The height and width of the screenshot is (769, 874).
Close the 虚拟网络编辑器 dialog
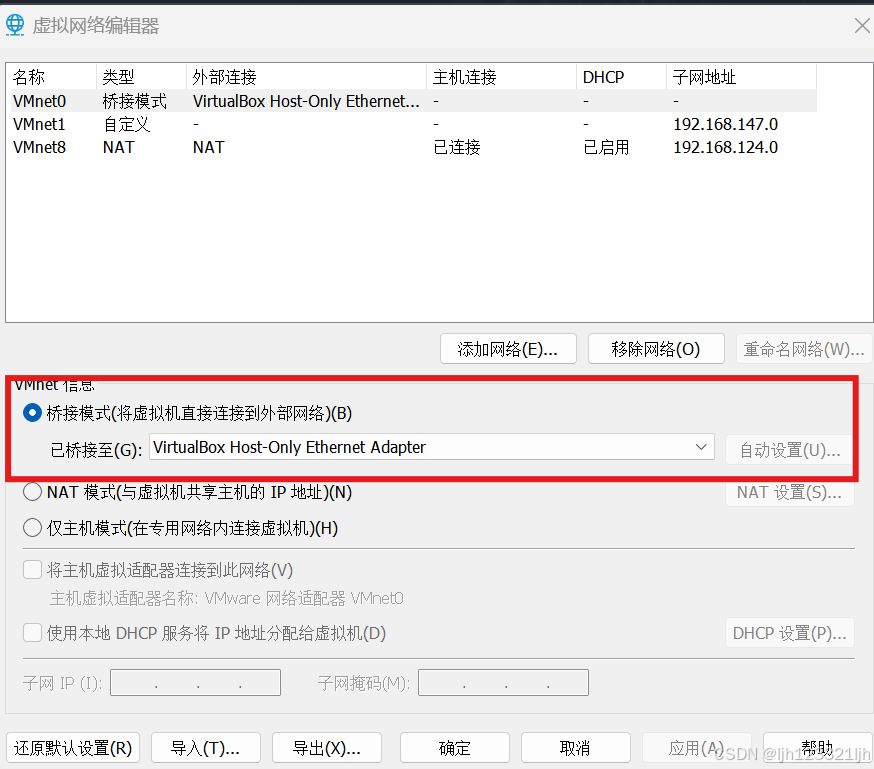[x=862, y=26]
